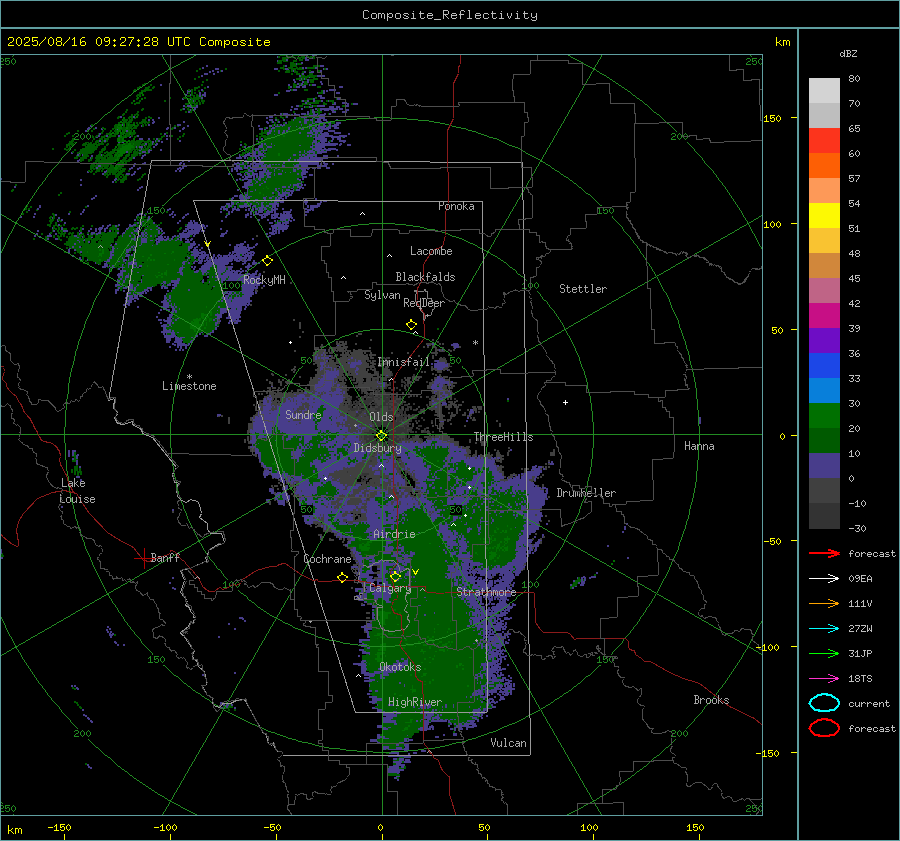
Task: Click the ThreeHills label
Action: pyautogui.click(x=503, y=437)
